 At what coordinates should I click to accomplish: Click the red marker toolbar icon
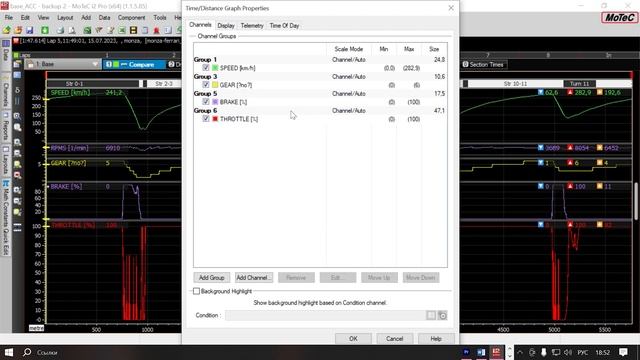tap(156, 30)
